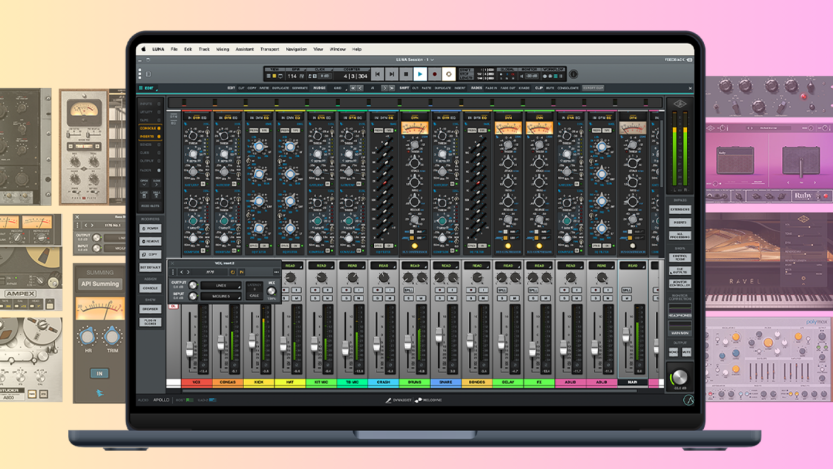This screenshot has width=833, height=469.
Task: Click the VOX channel fader handle
Action: point(189,349)
